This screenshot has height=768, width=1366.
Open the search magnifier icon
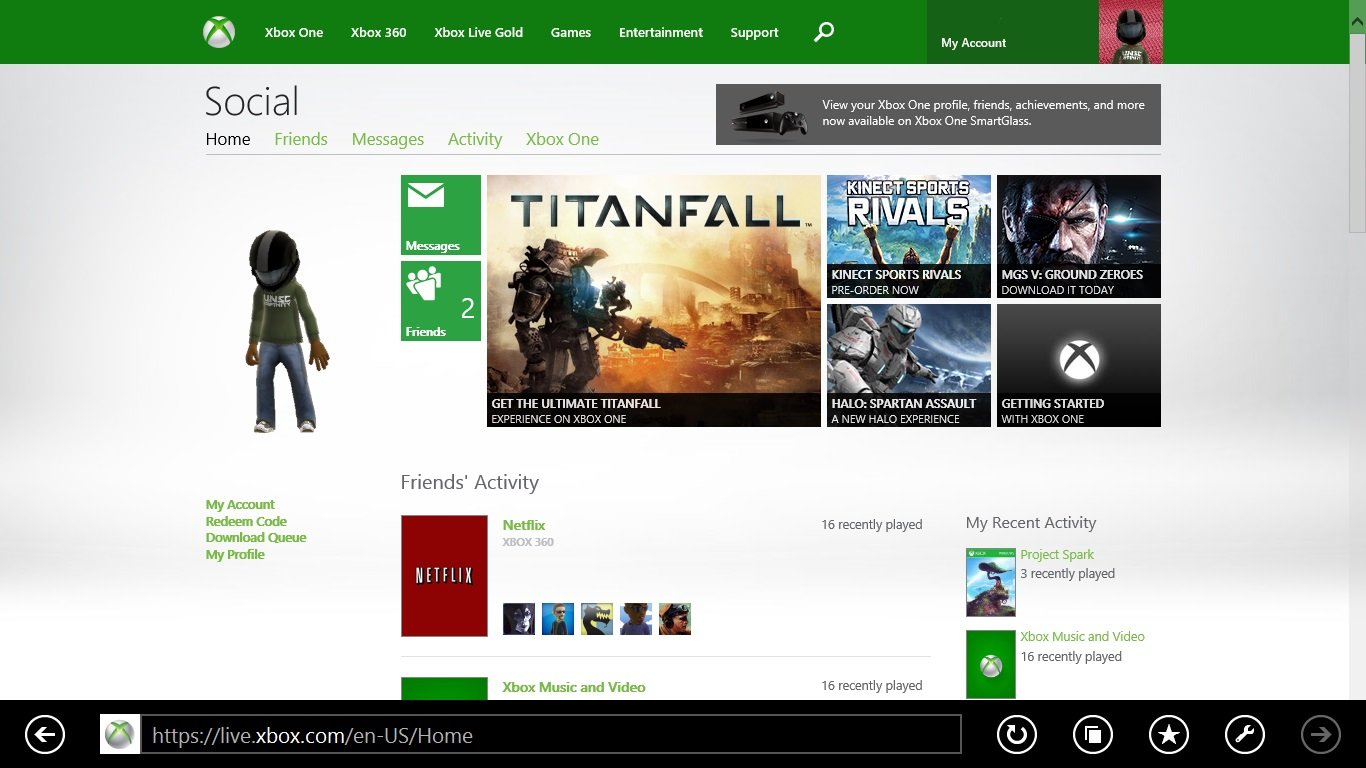pyautogui.click(x=824, y=32)
